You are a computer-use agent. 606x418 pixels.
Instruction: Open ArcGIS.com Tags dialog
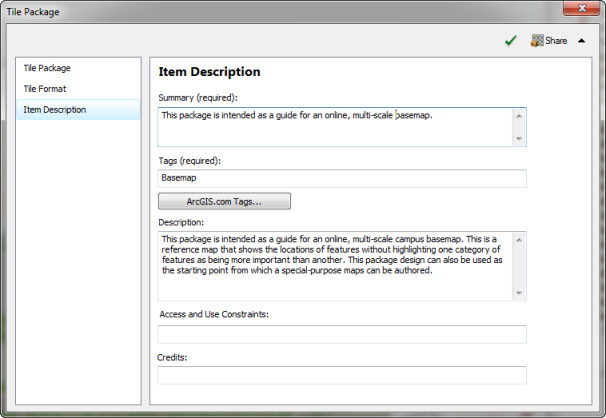224,201
